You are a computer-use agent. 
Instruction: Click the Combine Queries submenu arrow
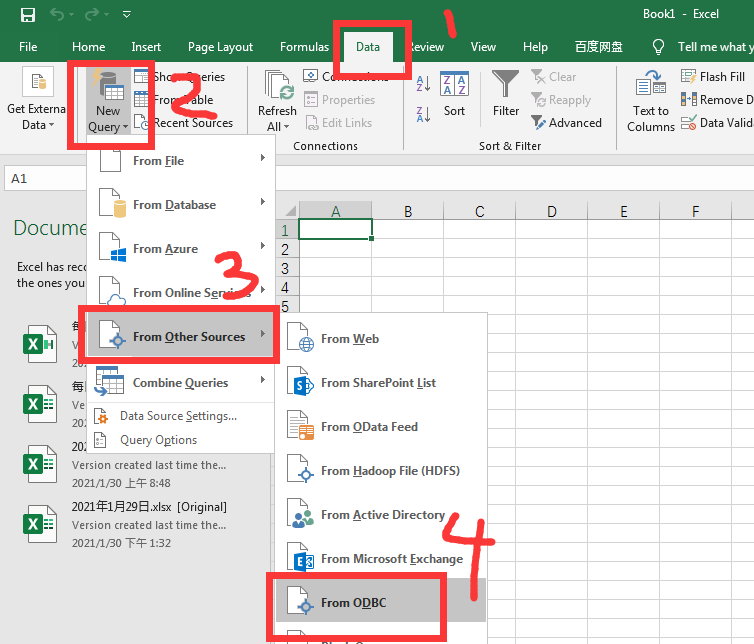point(263,379)
